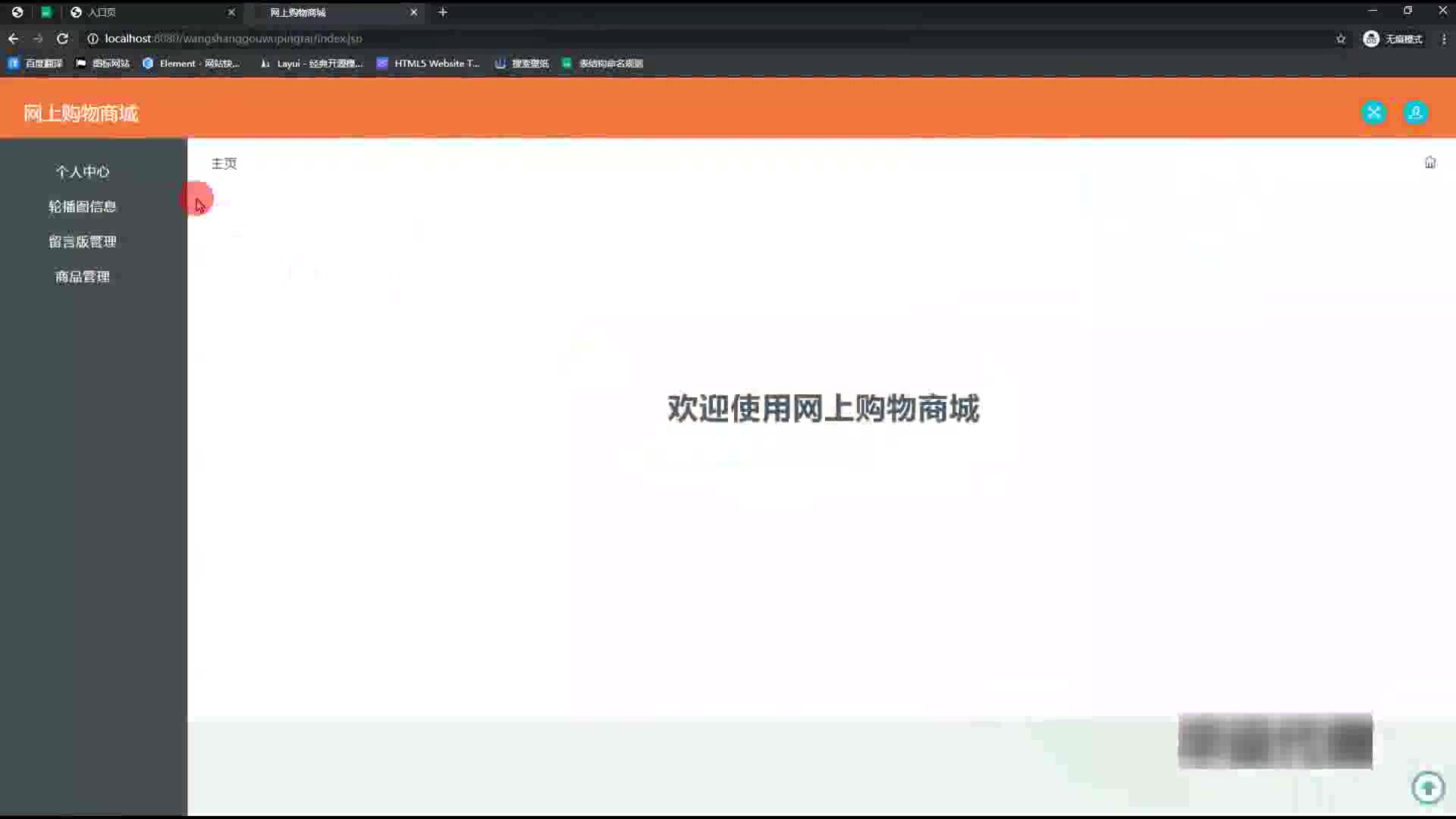
Task: Expand 个人中心 sidebar menu
Action: [x=82, y=172]
